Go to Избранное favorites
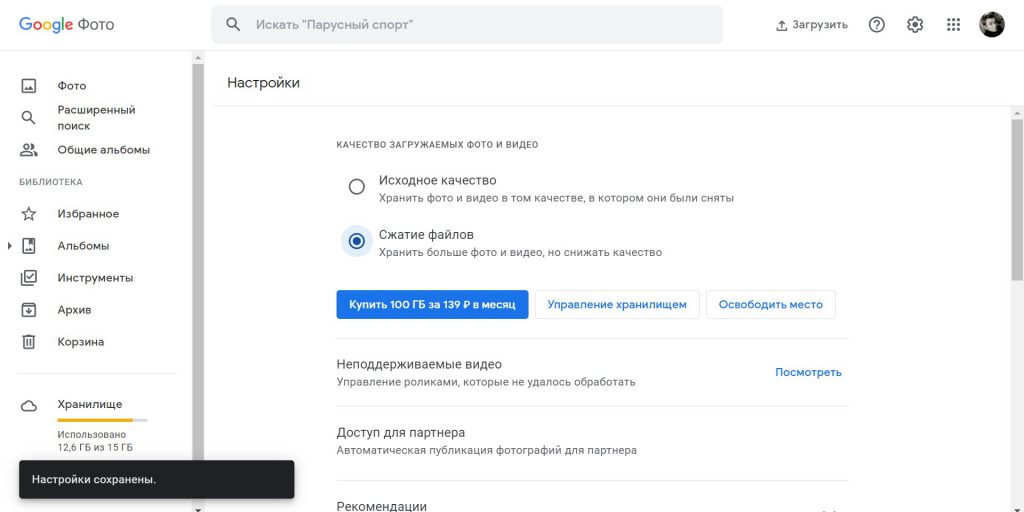This screenshot has width=1024, height=512. point(87,214)
